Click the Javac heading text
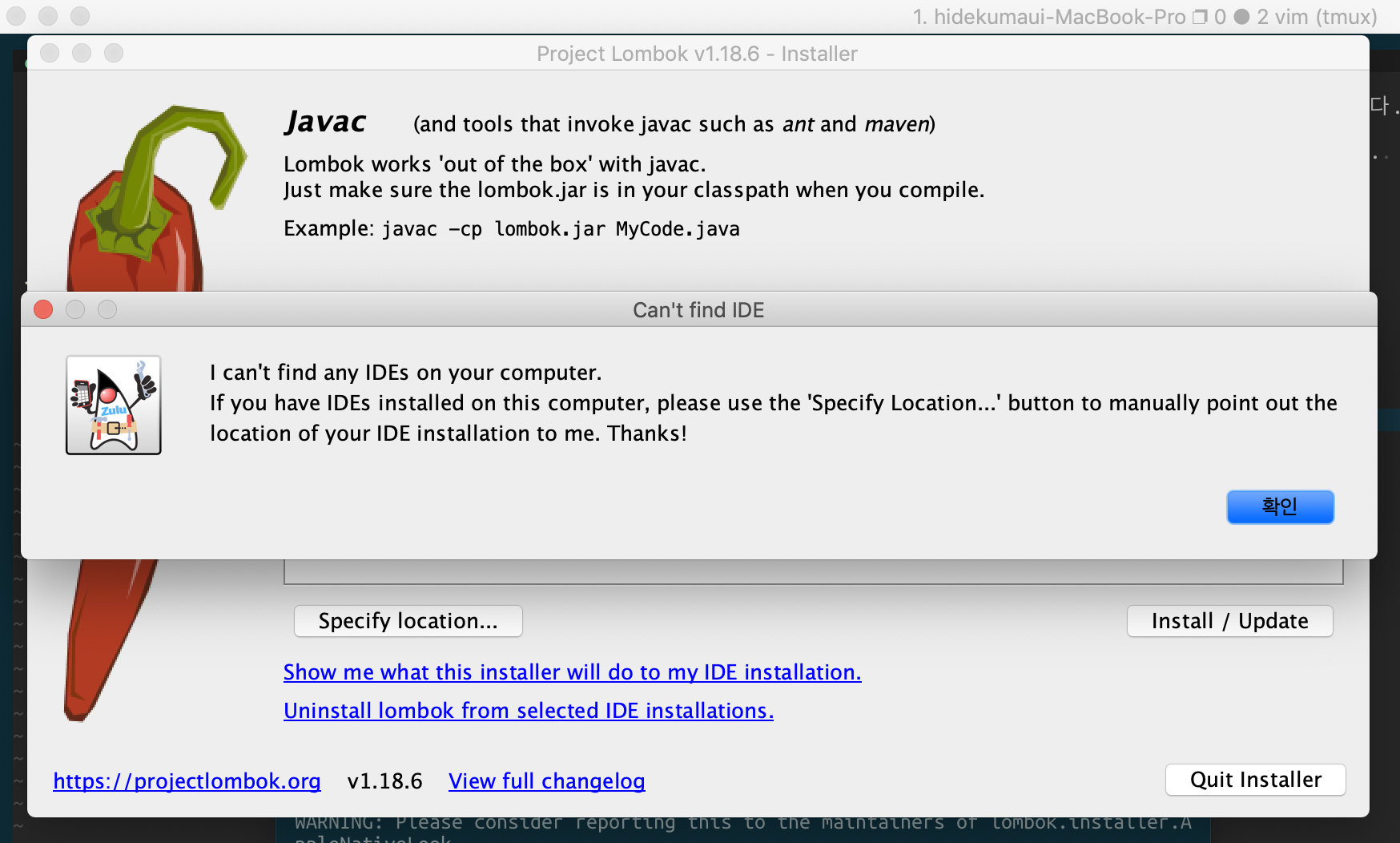The width and height of the screenshot is (1400, 843). [325, 123]
